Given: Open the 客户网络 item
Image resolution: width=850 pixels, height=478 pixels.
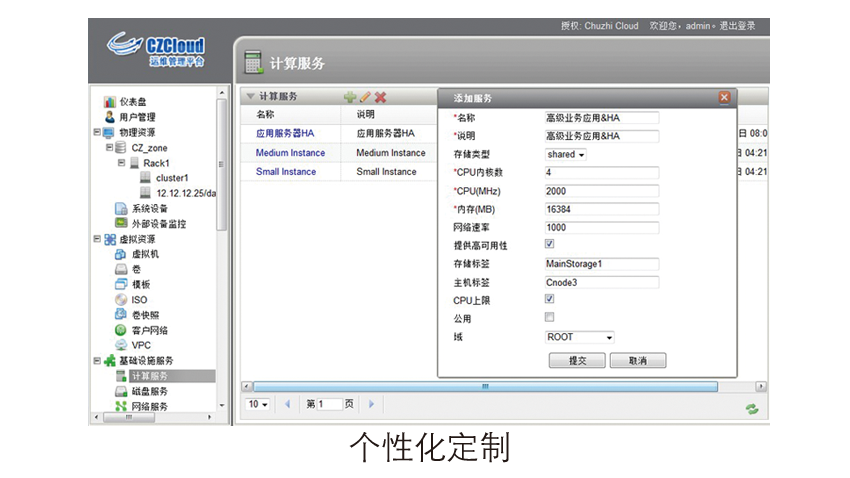Looking at the screenshot, I should [150, 330].
